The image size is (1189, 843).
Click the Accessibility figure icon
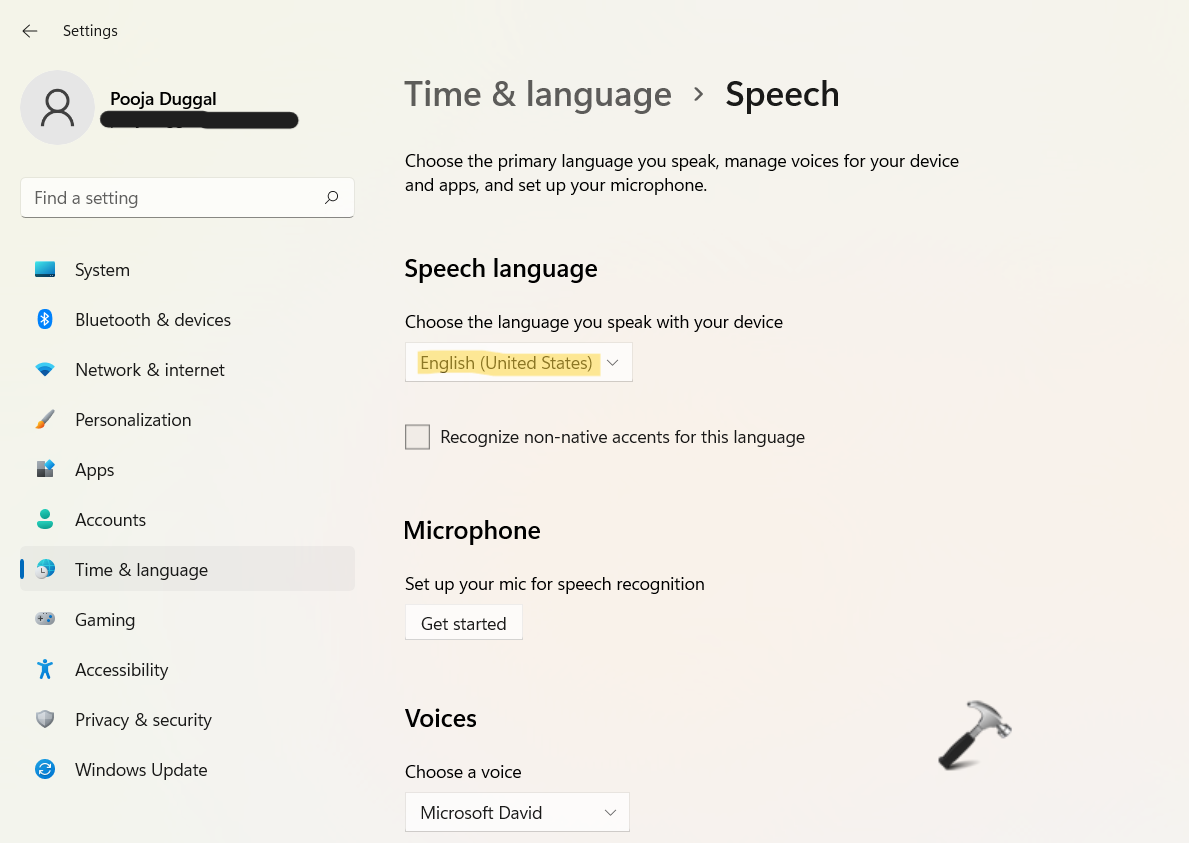click(45, 669)
